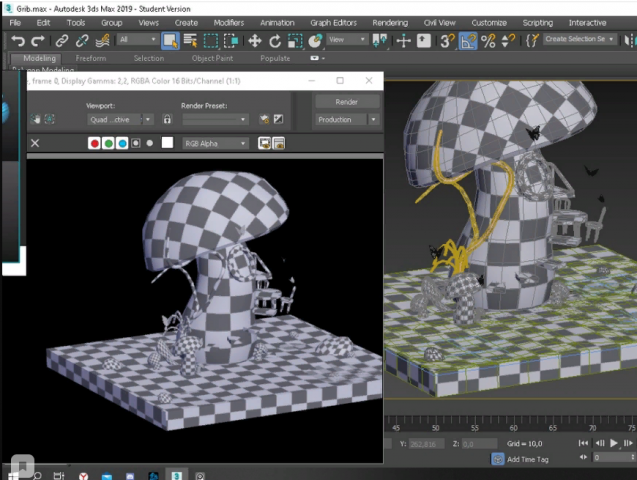Switch to the Object Paint ribbon tab
The width and height of the screenshot is (637, 480).
pos(212,58)
